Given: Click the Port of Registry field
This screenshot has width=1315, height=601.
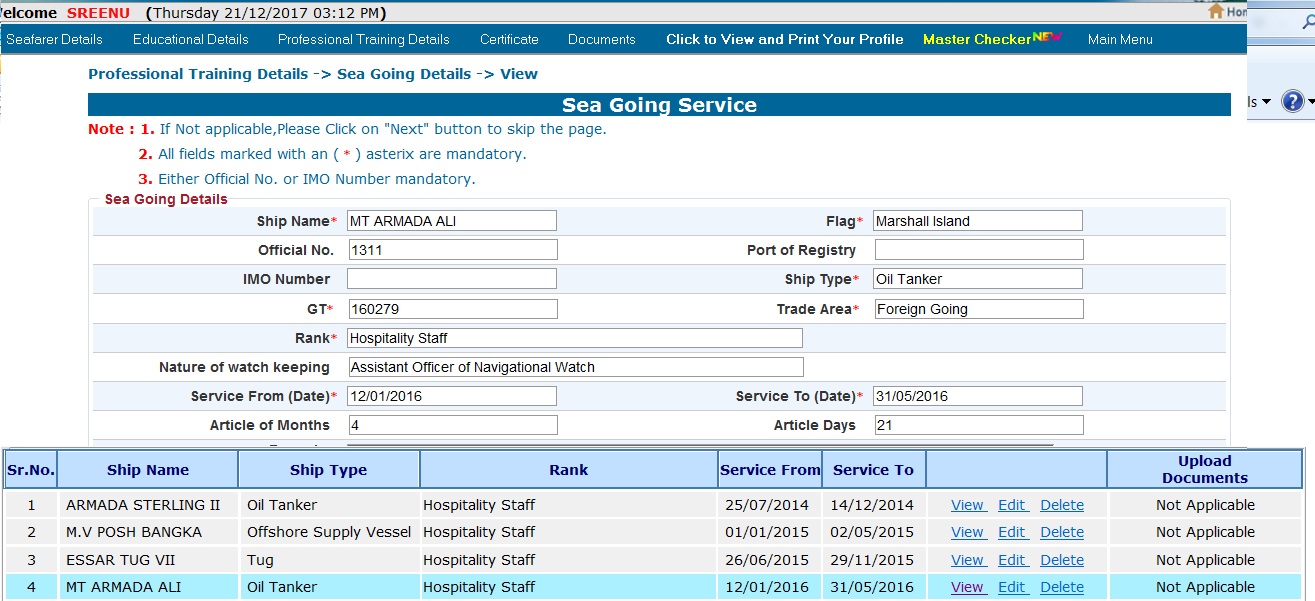Looking at the screenshot, I should pos(978,250).
